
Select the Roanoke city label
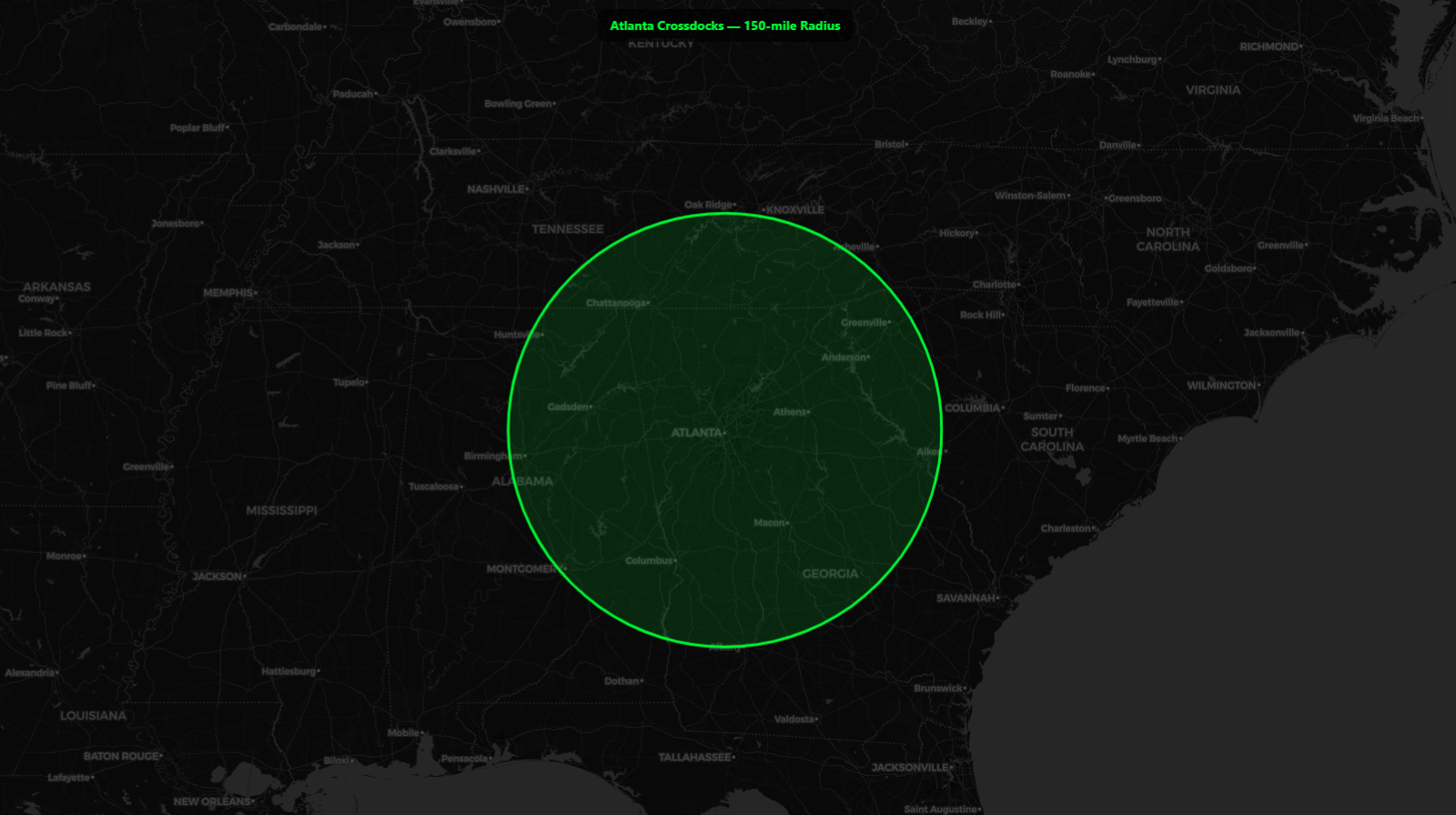tap(1070, 75)
